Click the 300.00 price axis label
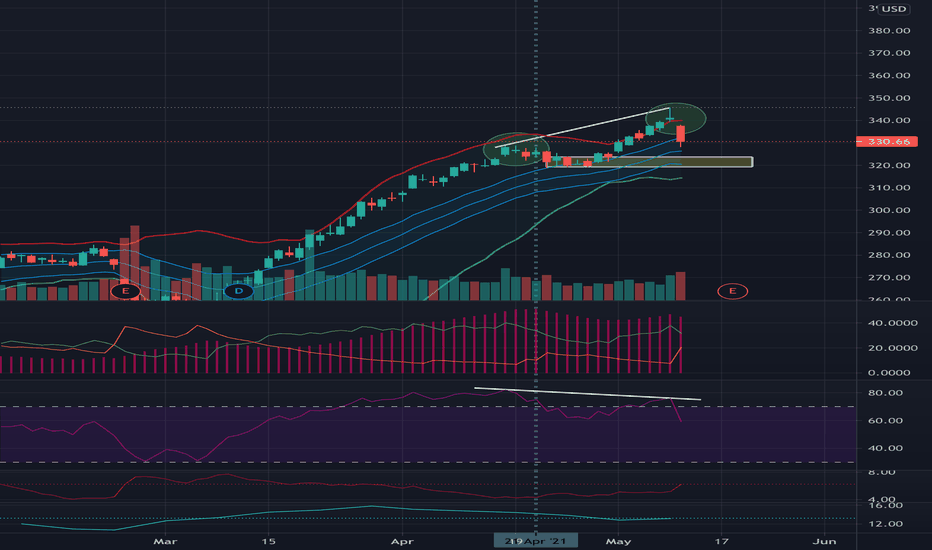 889,210
